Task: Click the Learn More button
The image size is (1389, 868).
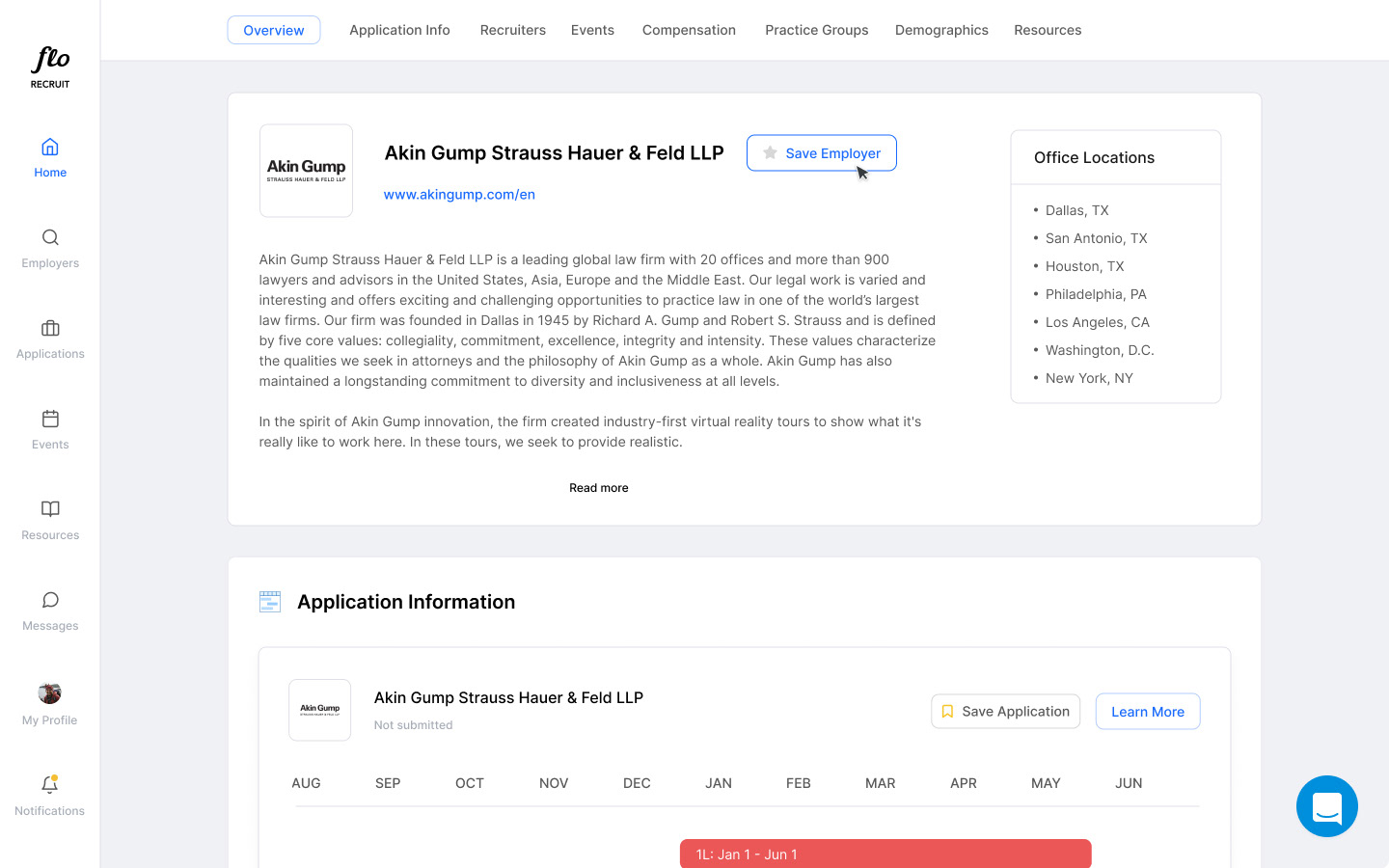Action: [1147, 712]
